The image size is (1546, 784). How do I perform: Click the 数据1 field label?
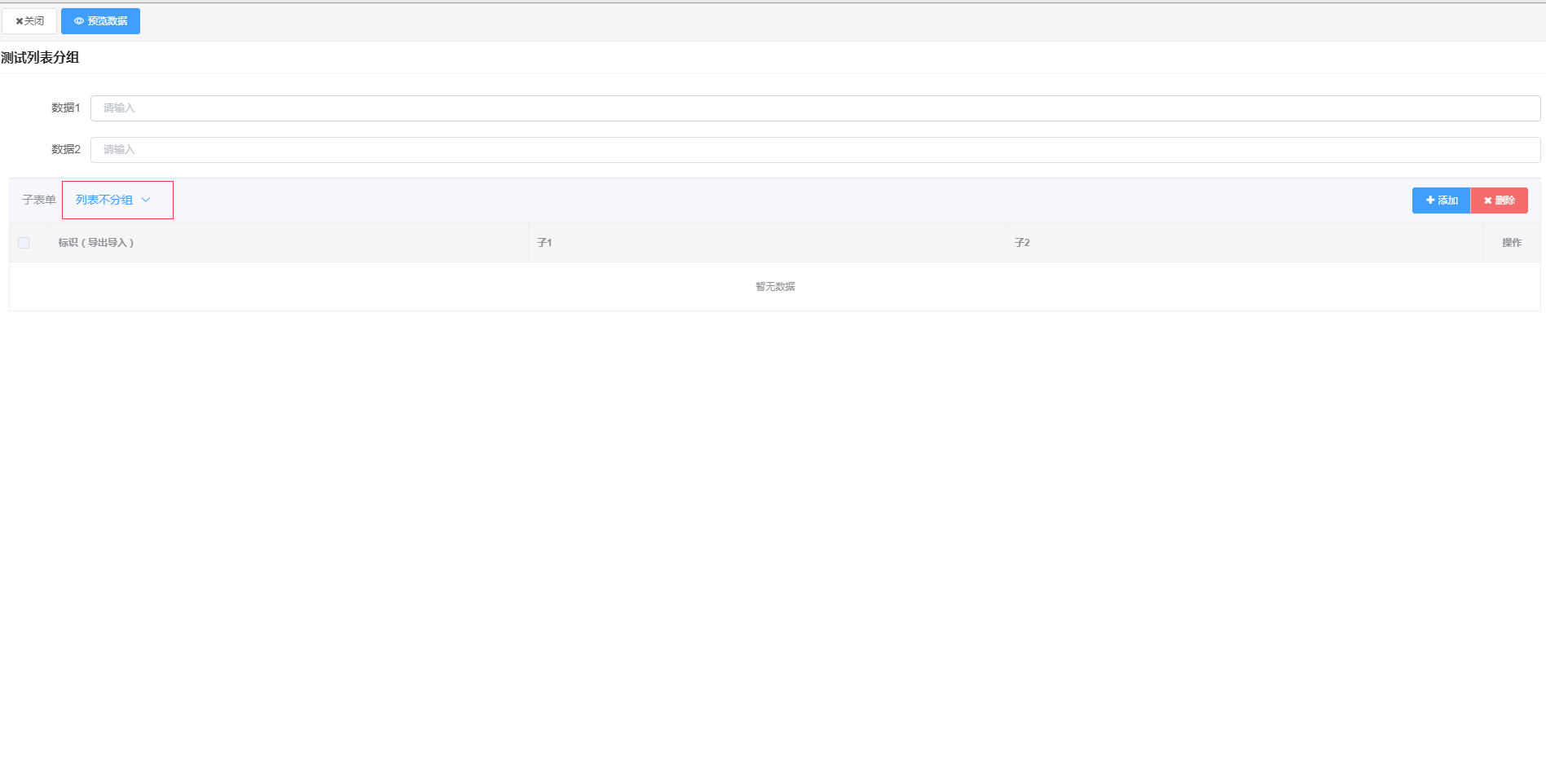(65, 108)
